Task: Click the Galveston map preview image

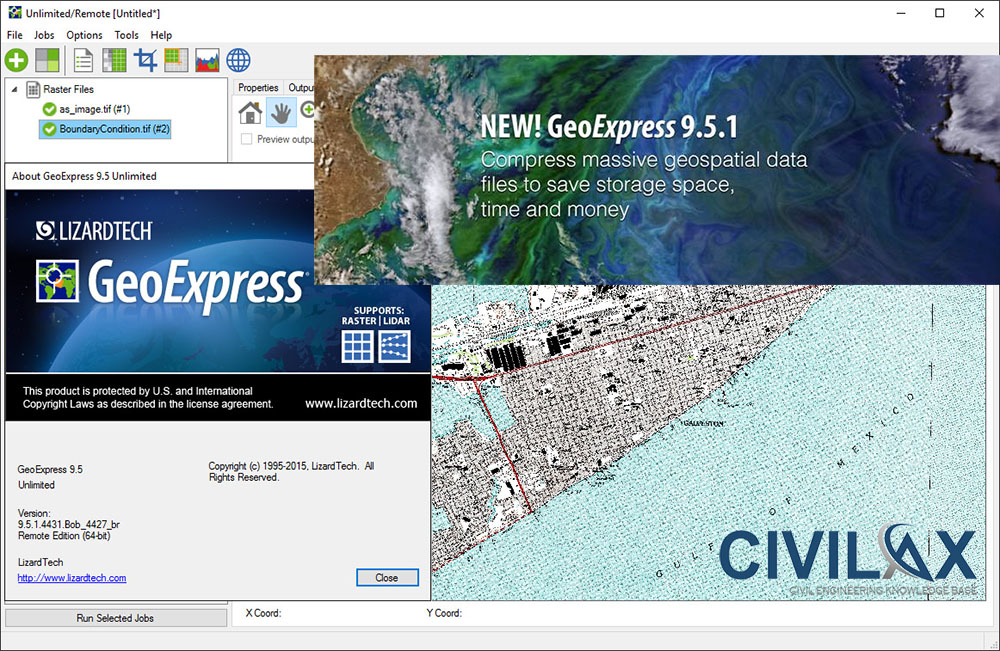Action: (x=708, y=442)
